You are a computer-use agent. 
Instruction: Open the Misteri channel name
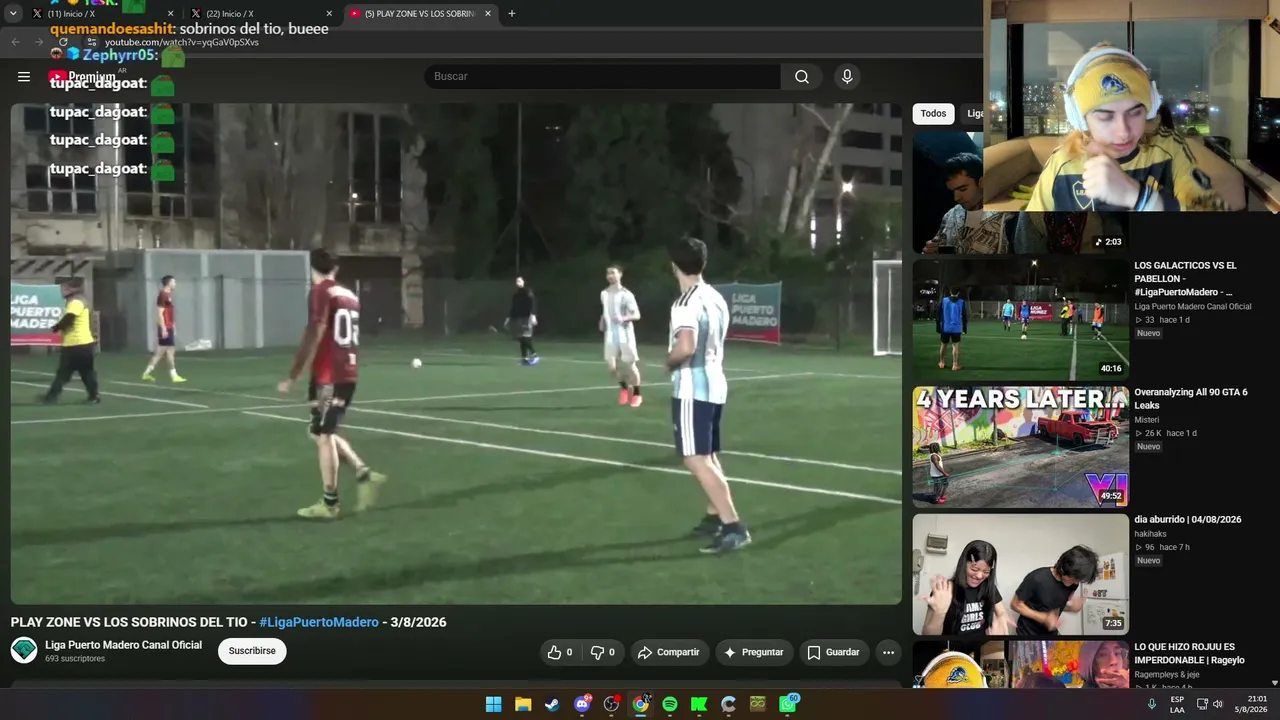pyautogui.click(x=1147, y=420)
